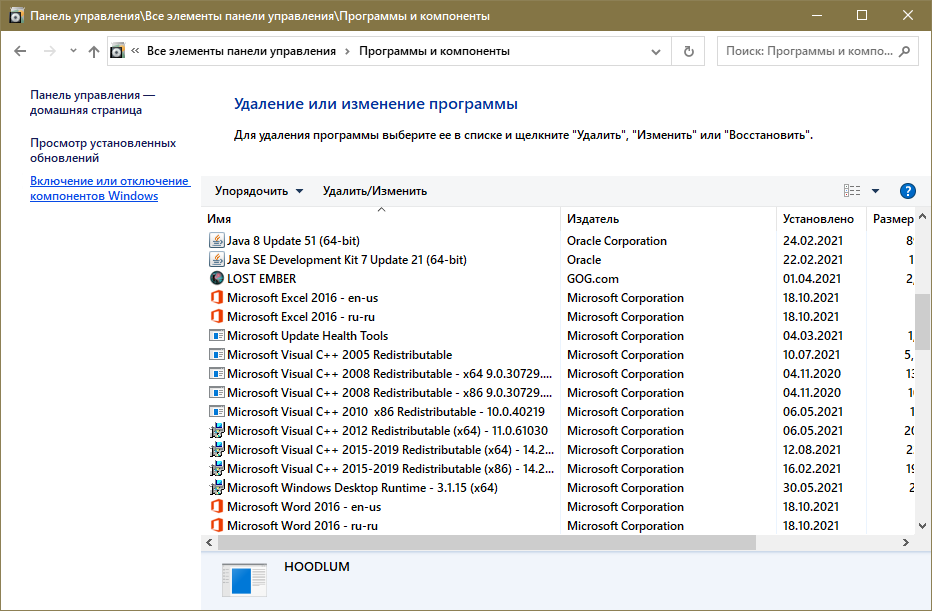The width and height of the screenshot is (932, 611).
Task: Click the Java 8 Update 51 icon
Action: pos(217,241)
